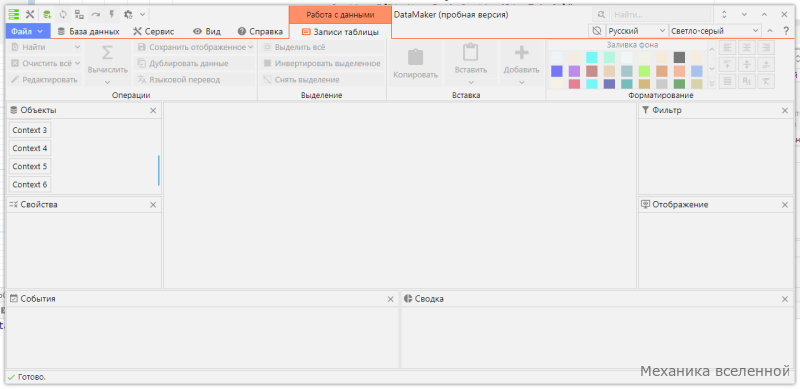800x389 pixels.
Task: Click the Копировать clipboard icon
Action: point(415,56)
